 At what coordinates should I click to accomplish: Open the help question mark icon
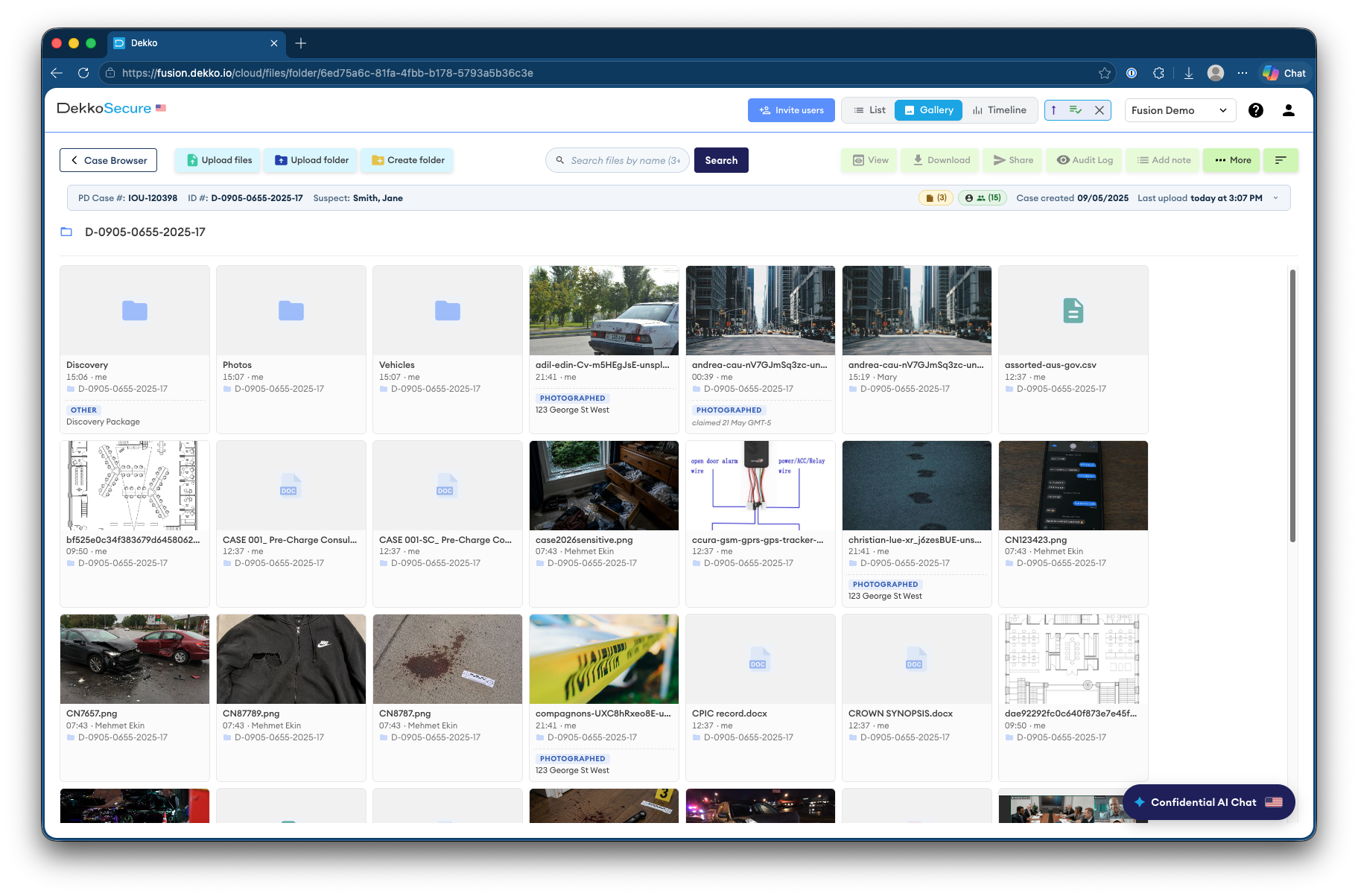1256,110
